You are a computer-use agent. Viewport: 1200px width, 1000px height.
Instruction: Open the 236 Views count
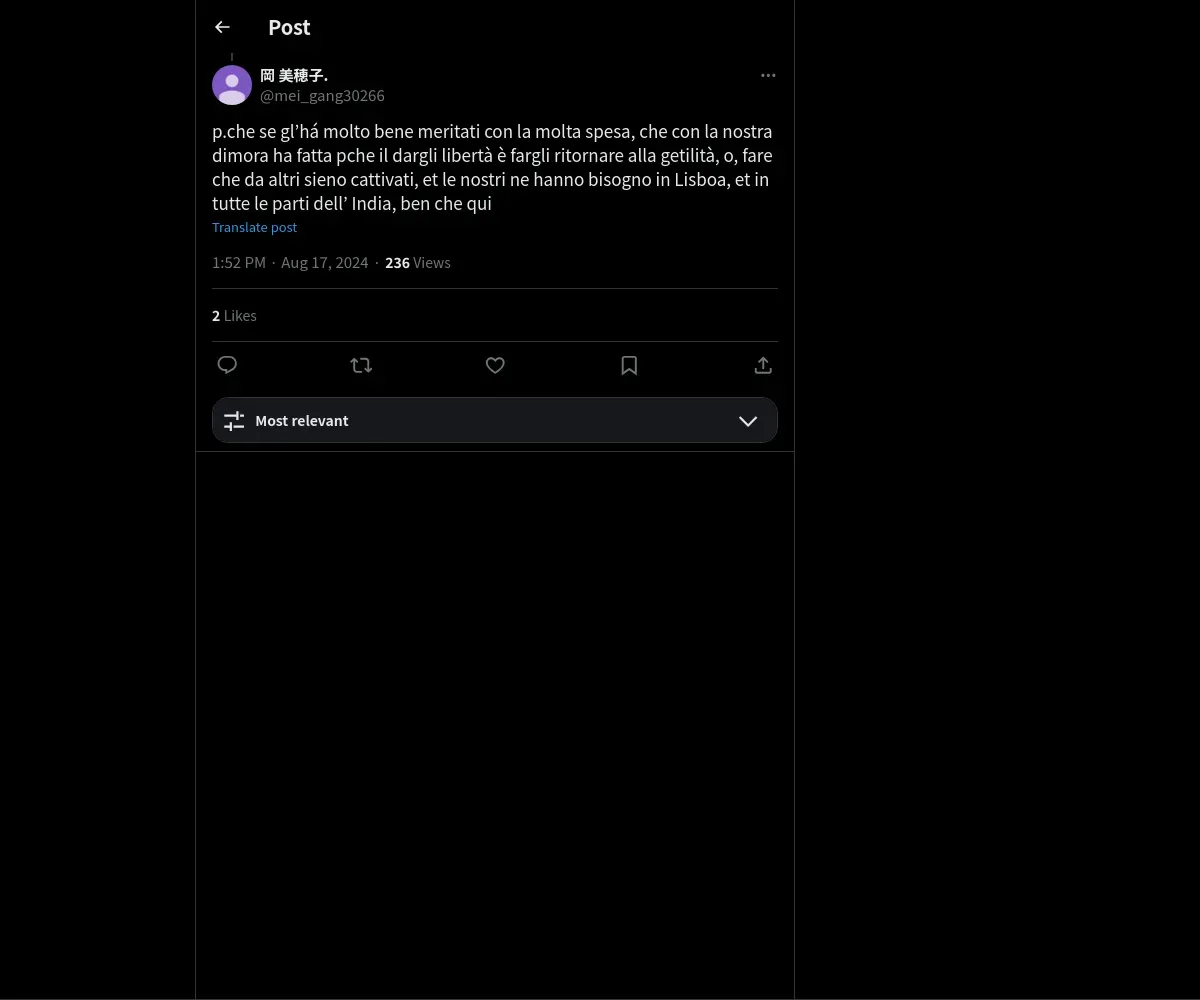pos(418,262)
